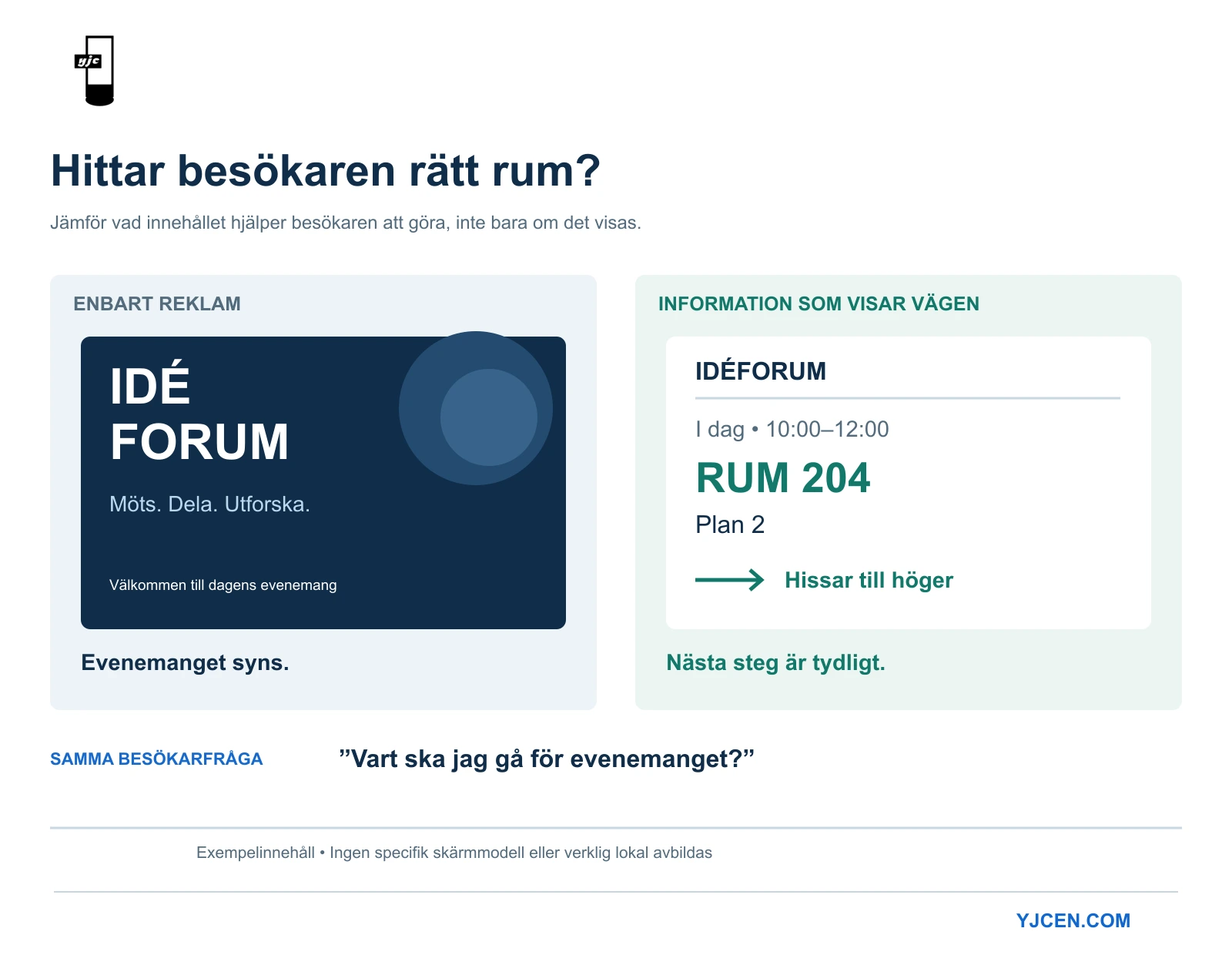Click the 'IDÉ FORUM' poster title
The width and height of the screenshot is (1232, 955).
199,414
